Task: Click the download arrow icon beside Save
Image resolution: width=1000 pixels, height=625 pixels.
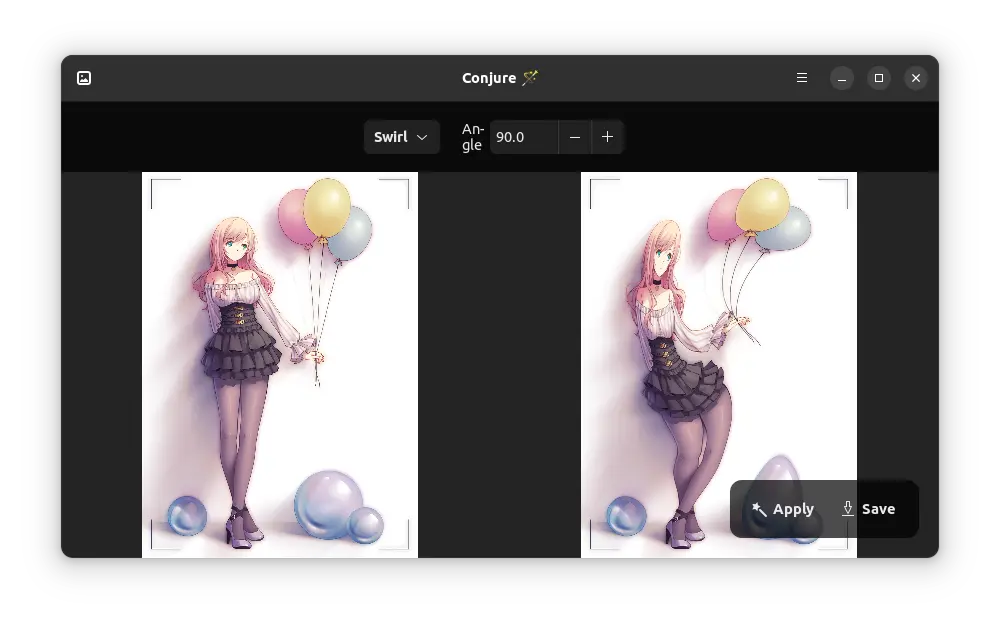Action: tap(848, 509)
